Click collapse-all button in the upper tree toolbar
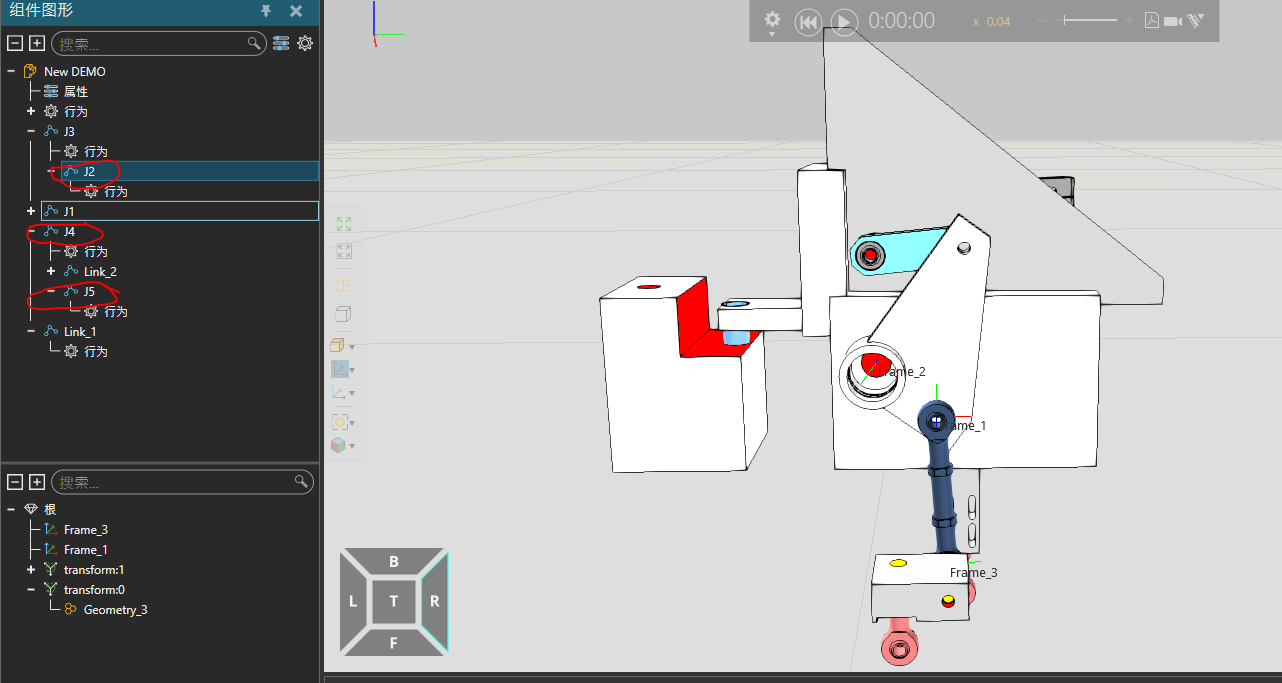This screenshot has width=1282, height=683. click(x=15, y=43)
